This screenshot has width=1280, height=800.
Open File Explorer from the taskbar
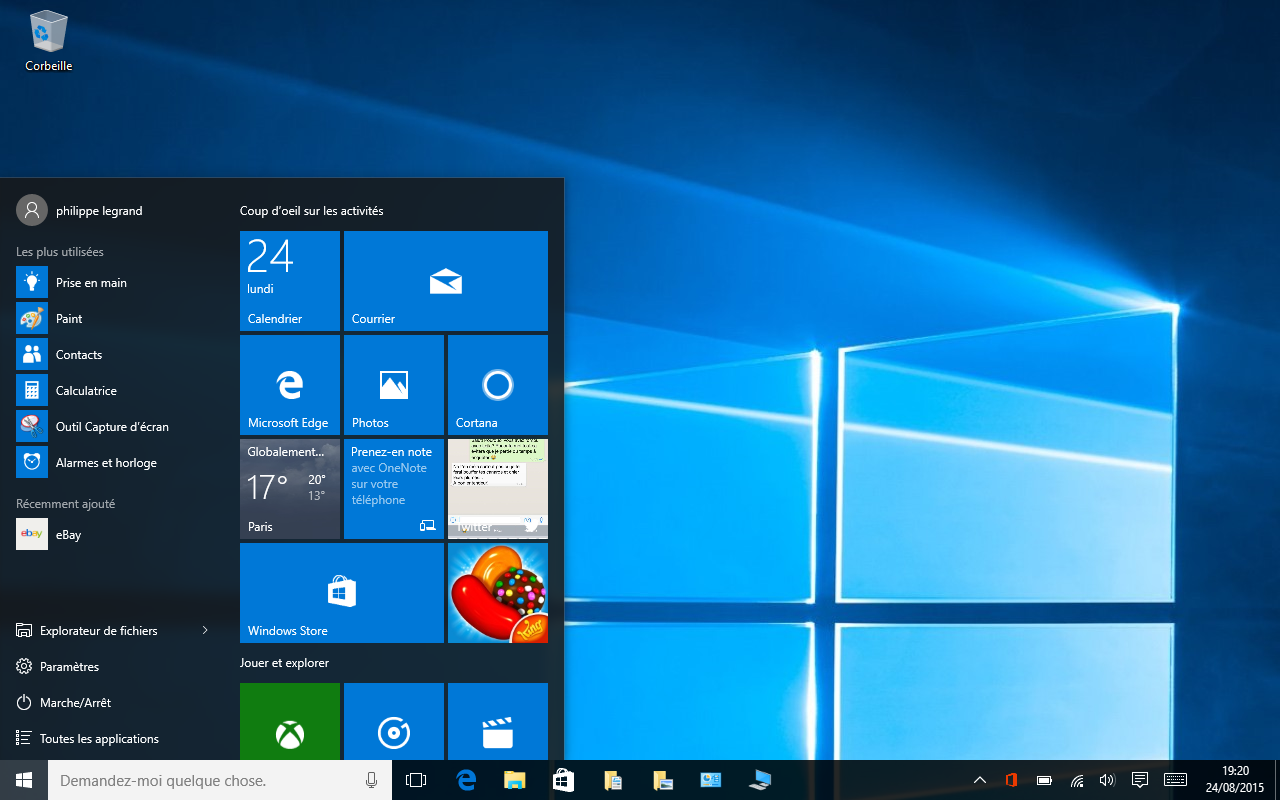coord(514,780)
